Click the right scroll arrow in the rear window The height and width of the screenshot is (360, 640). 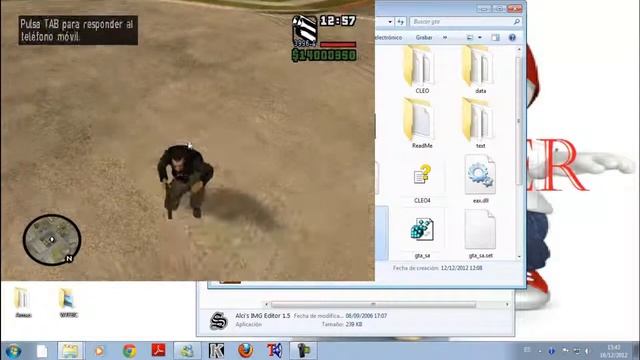[507, 304]
